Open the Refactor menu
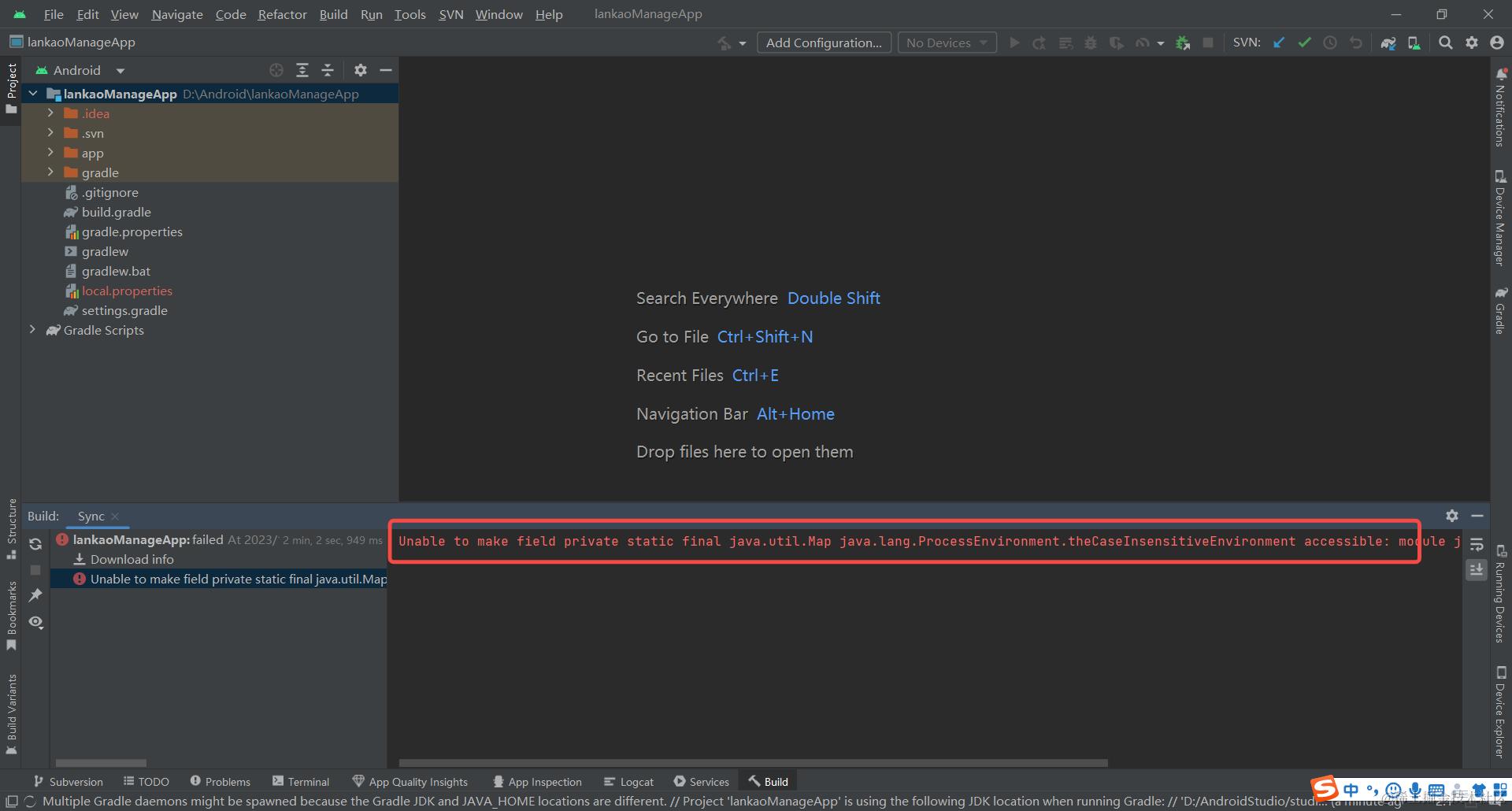The height and width of the screenshot is (811, 1512). (282, 14)
